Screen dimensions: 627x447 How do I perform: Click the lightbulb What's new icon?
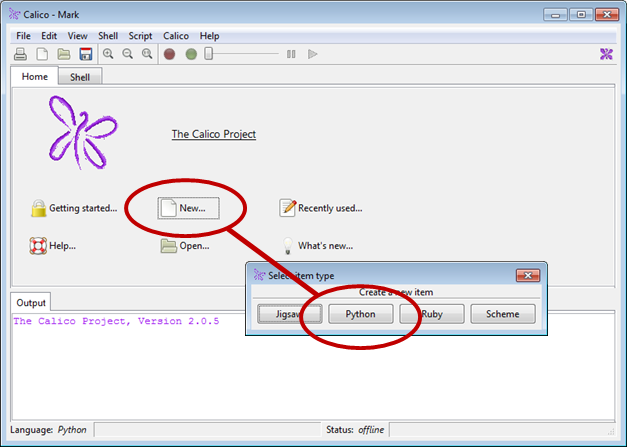(288, 246)
